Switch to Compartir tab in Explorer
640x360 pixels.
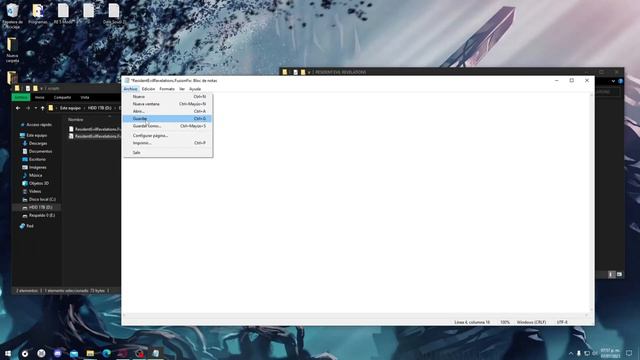pyautogui.click(x=62, y=98)
